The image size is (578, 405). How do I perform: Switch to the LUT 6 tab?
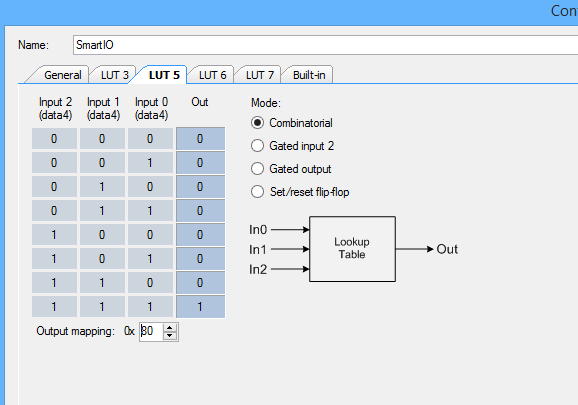point(212,75)
